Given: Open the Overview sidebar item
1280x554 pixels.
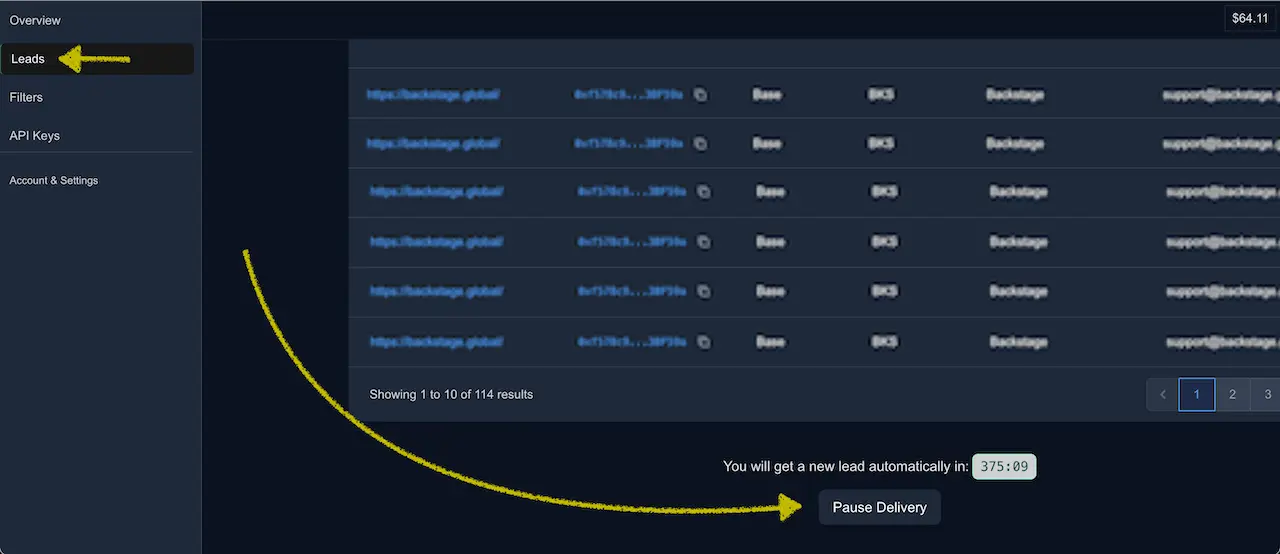Looking at the screenshot, I should tap(35, 20).
